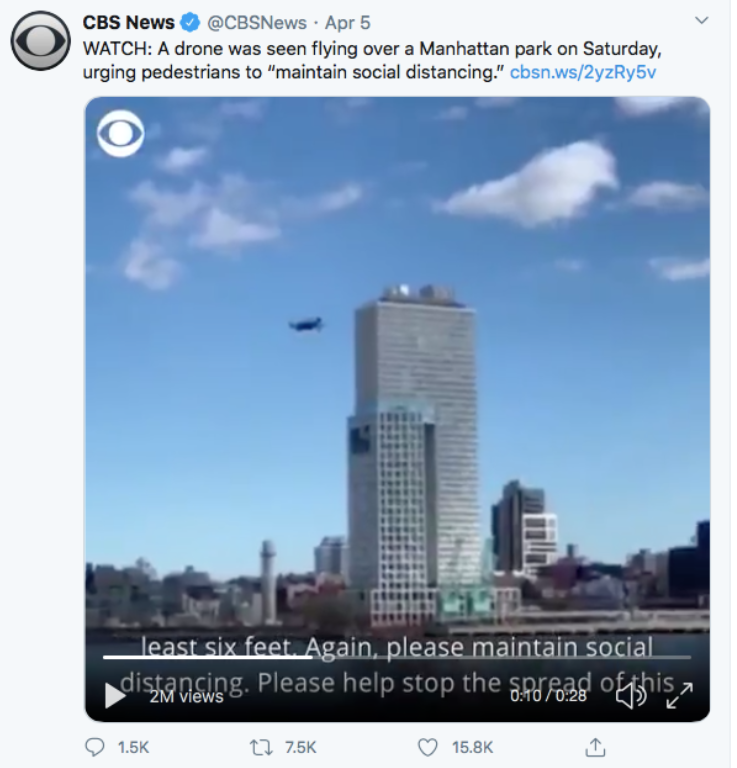
Task: Open the @CBSNews handle
Action: [x=257, y=23]
